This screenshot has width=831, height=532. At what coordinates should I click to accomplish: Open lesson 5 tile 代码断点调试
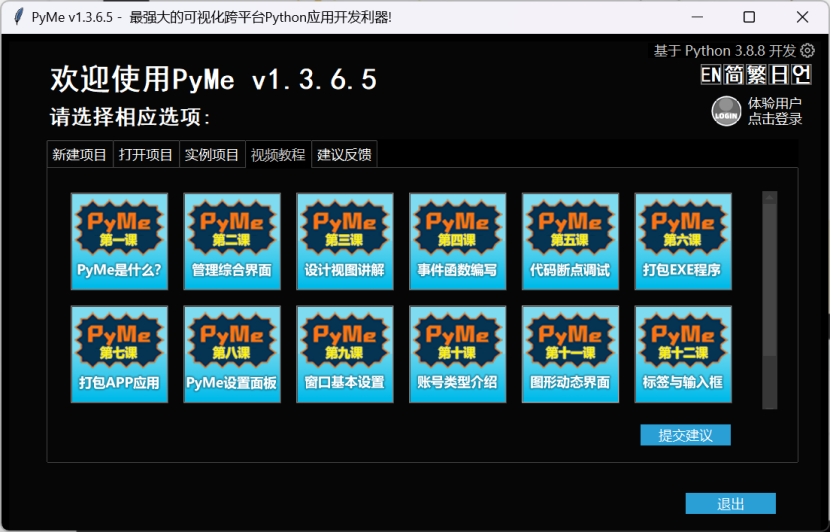click(x=570, y=242)
